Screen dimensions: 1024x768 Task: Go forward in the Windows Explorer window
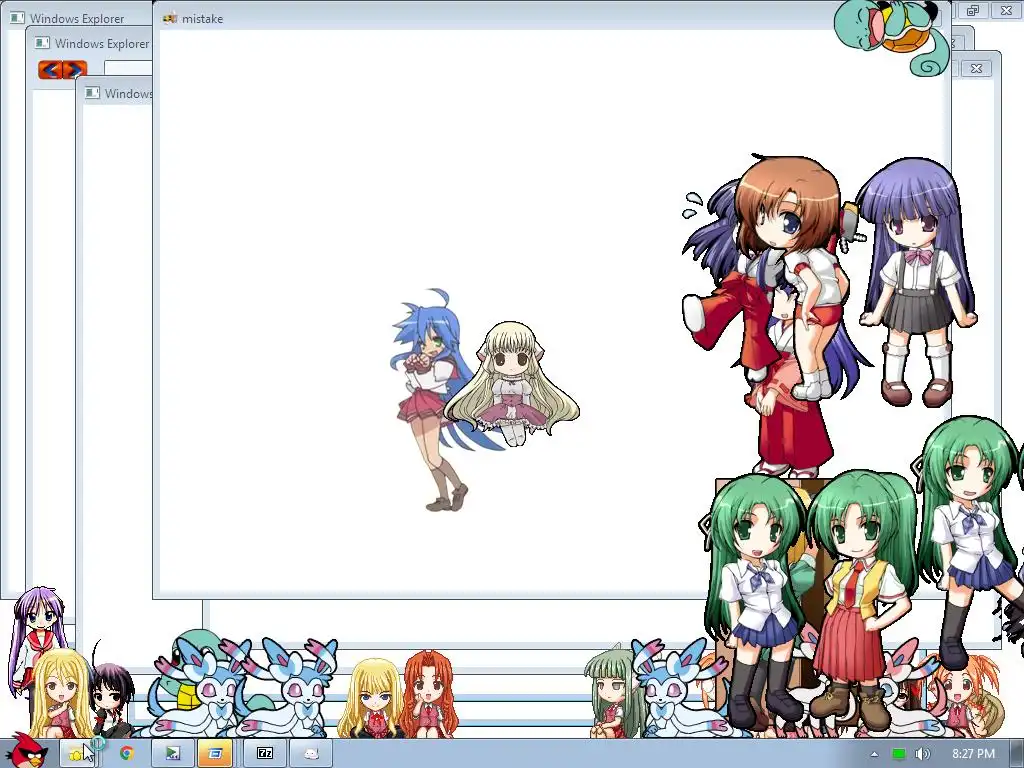click(x=74, y=69)
